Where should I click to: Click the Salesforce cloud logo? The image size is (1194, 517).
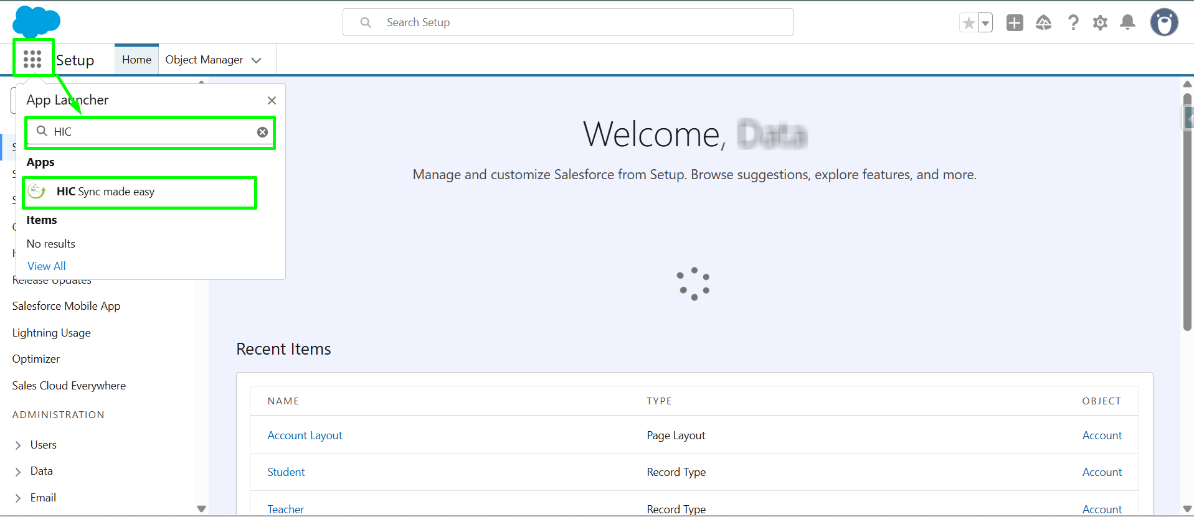pyautogui.click(x=36, y=19)
